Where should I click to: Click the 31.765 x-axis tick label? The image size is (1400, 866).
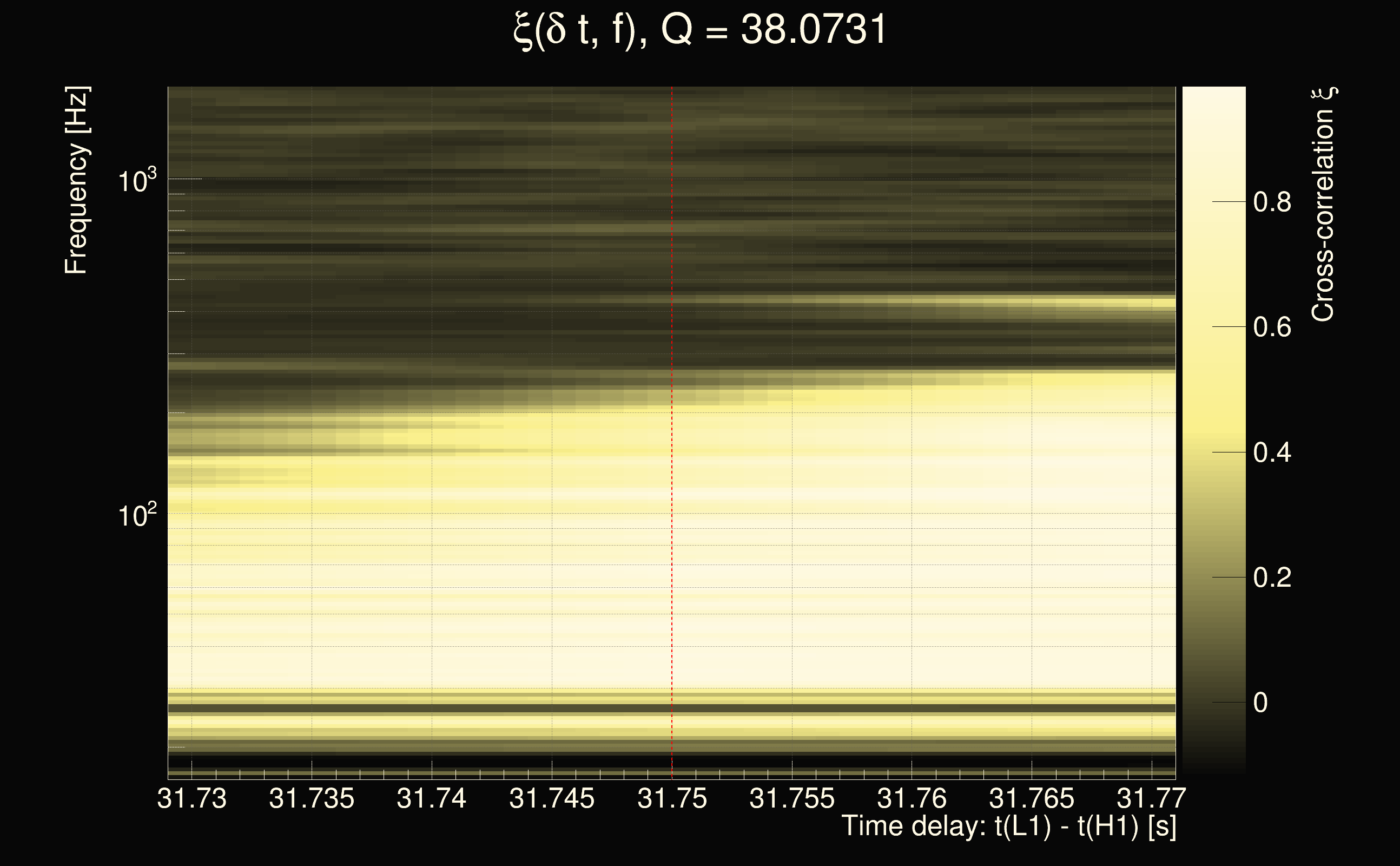(x=1032, y=798)
